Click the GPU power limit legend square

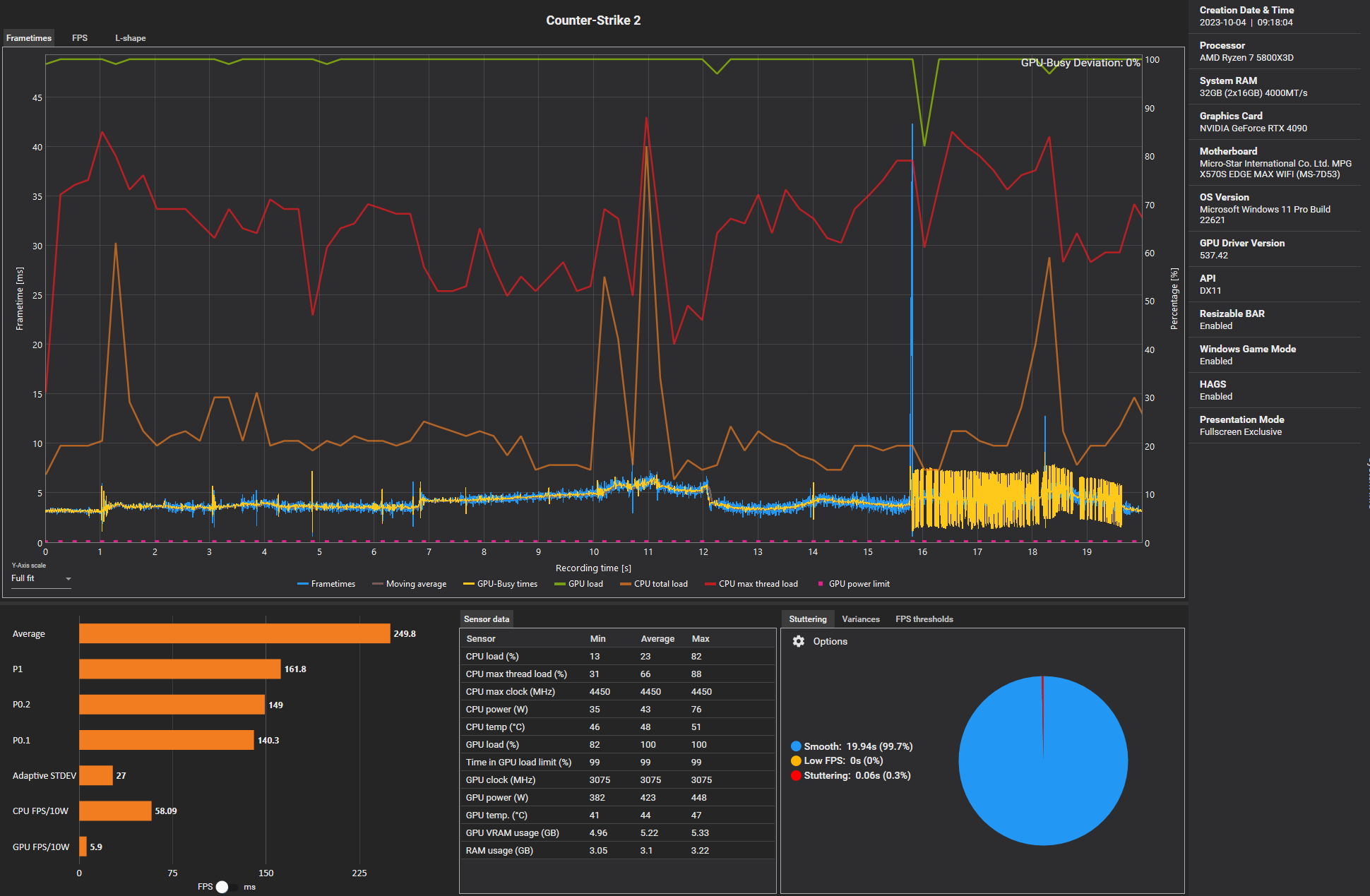821,584
